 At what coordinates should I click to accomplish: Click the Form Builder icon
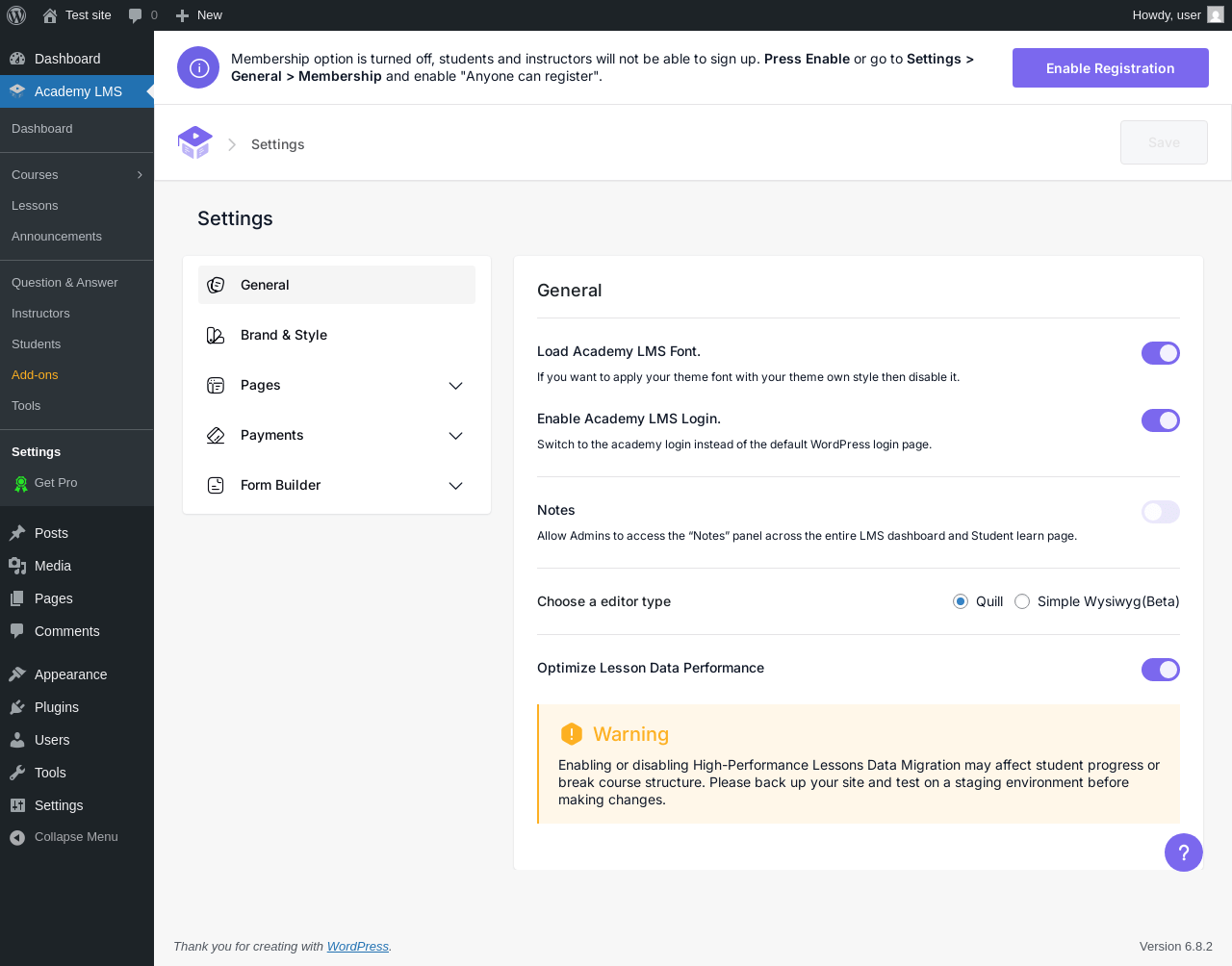[x=216, y=485]
